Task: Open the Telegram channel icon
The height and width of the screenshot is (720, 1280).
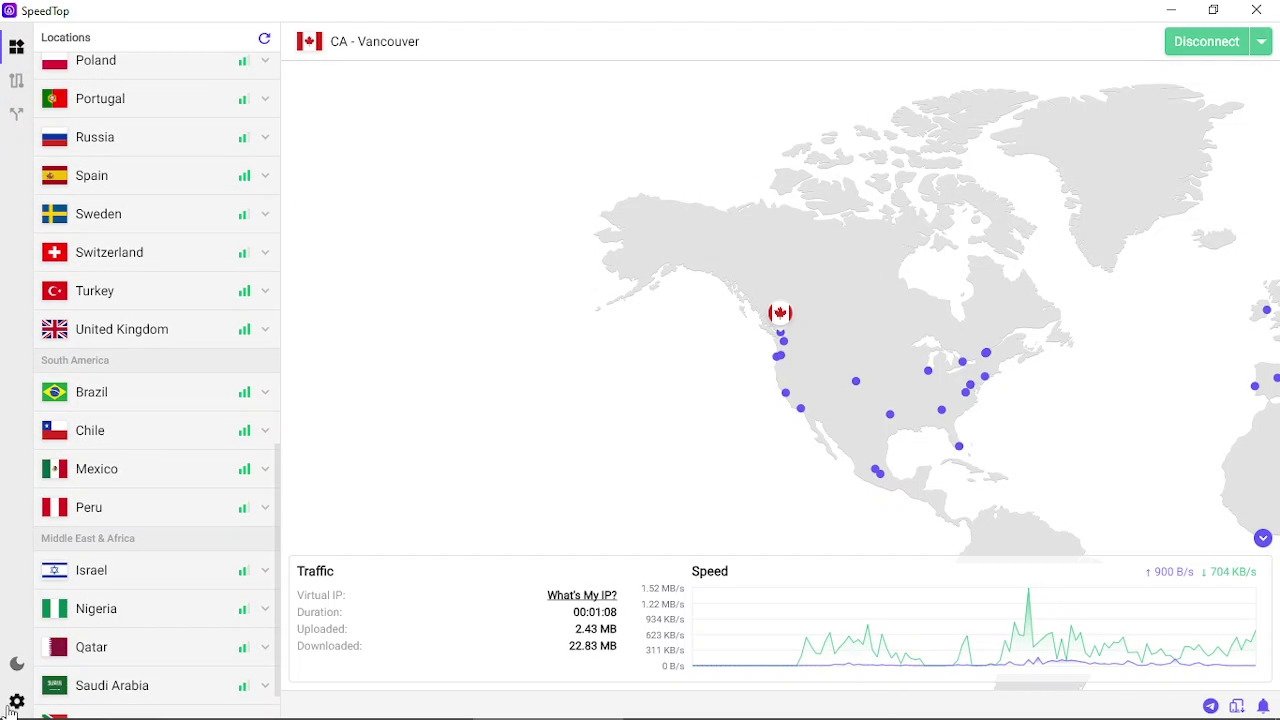Action: 1210,706
